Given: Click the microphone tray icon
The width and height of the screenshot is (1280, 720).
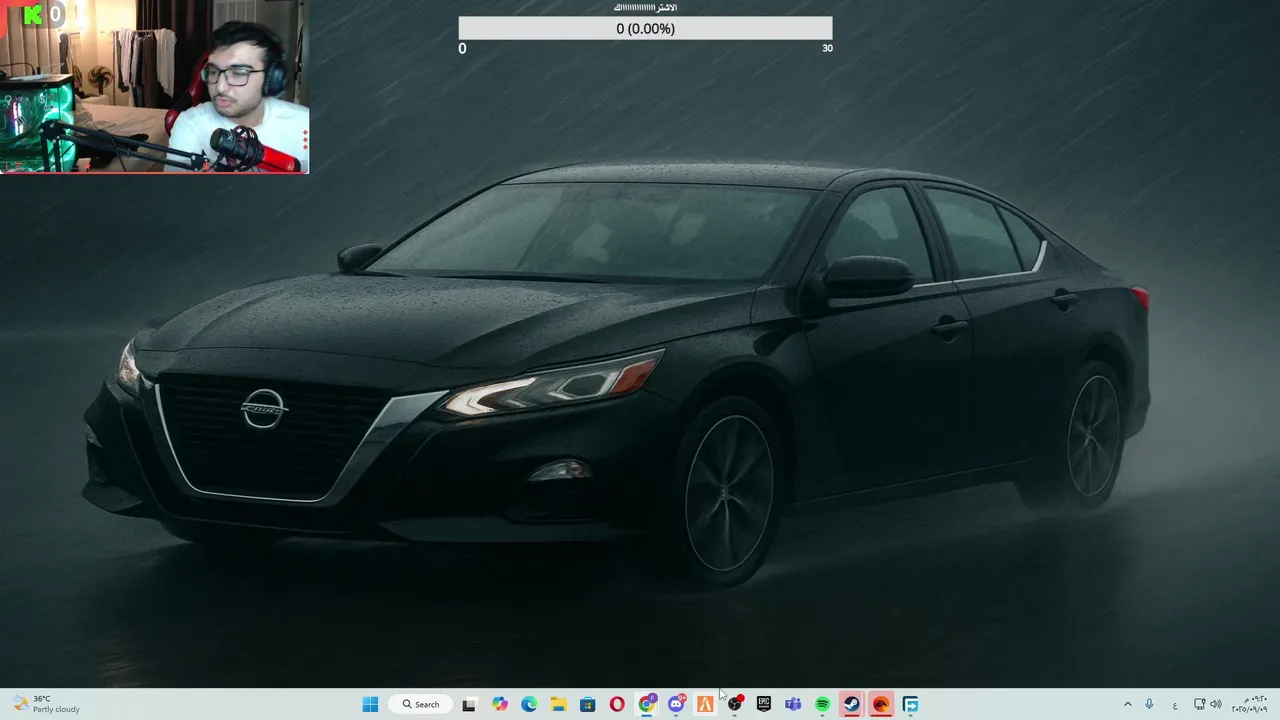Looking at the screenshot, I should (1149, 704).
